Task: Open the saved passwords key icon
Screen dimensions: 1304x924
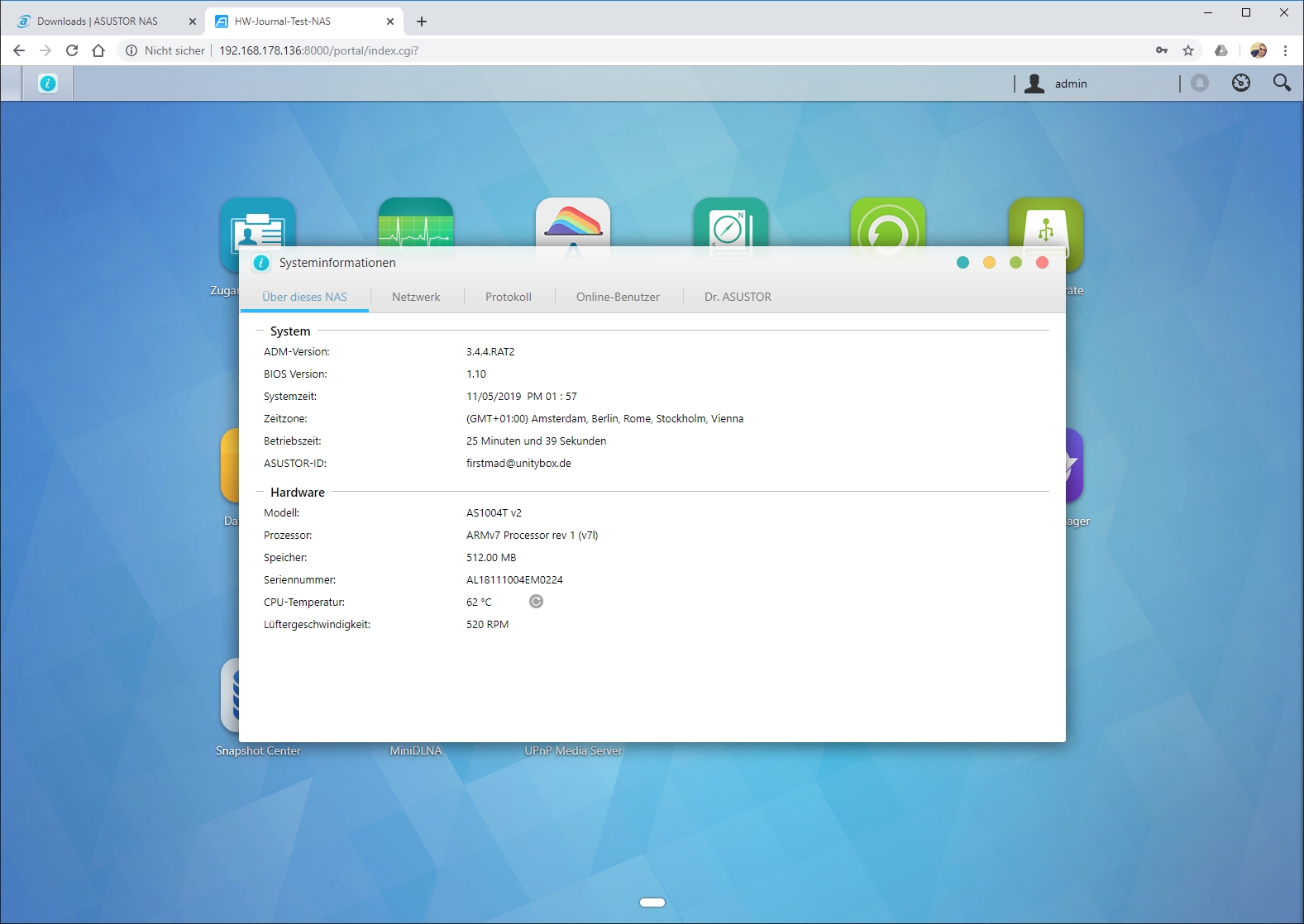Action: point(1162,50)
